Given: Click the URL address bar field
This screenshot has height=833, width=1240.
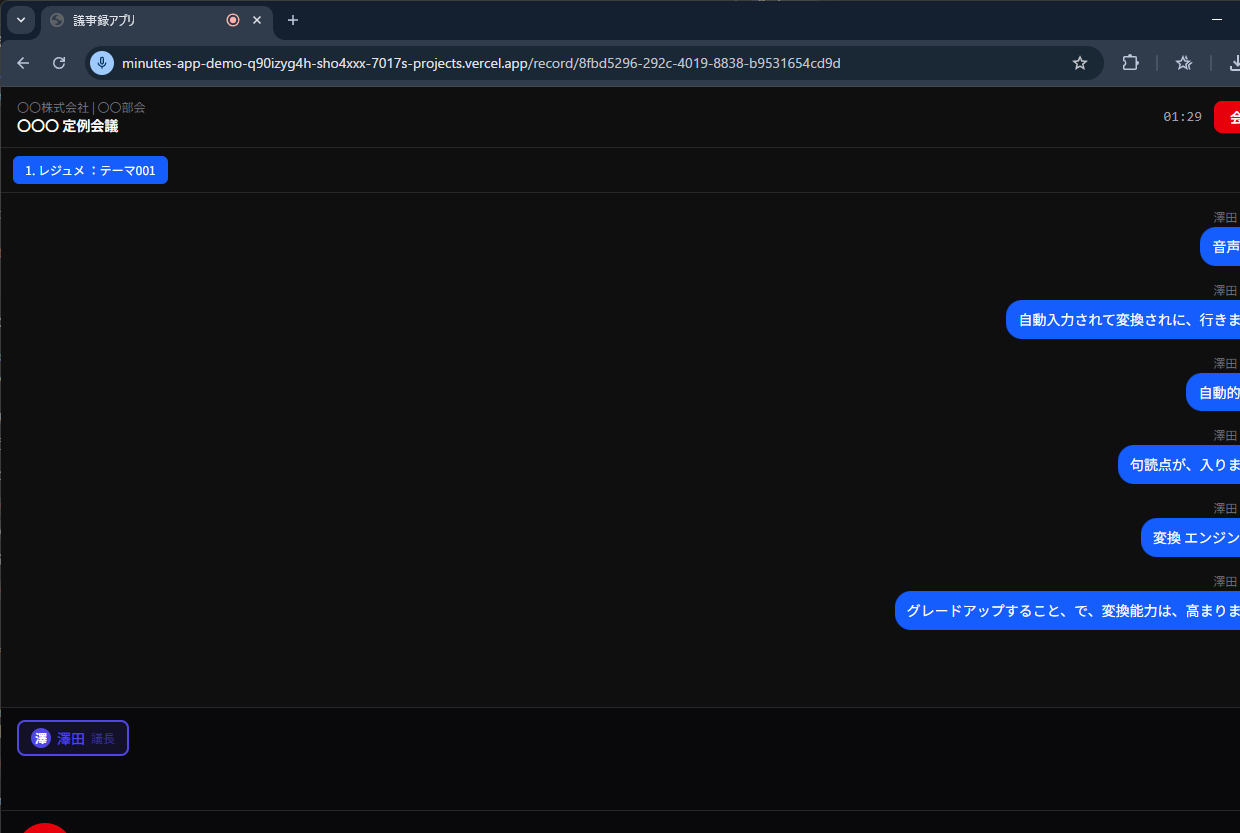Looking at the screenshot, I should [x=580, y=63].
